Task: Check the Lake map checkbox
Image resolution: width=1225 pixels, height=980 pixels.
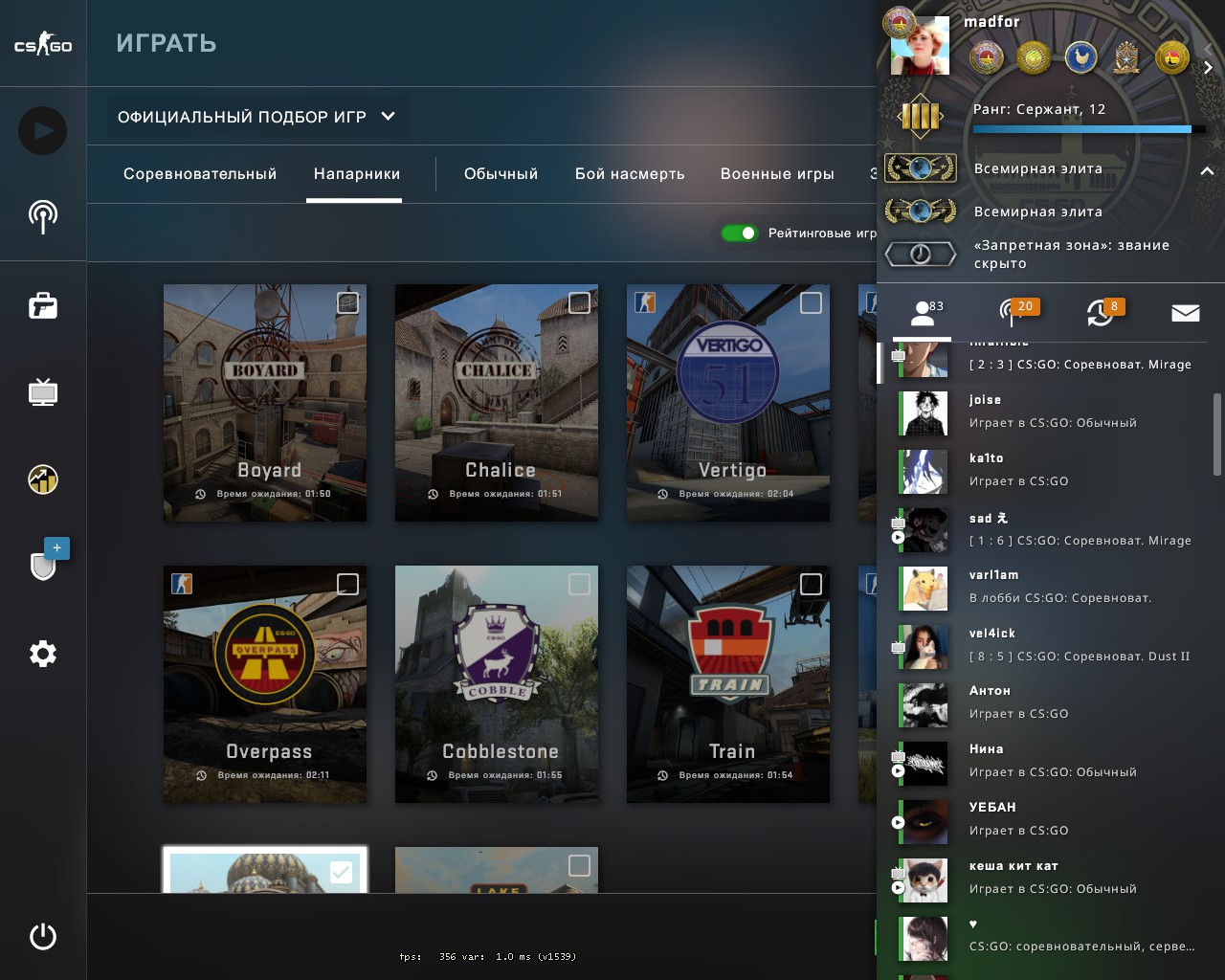Action: tap(579, 865)
